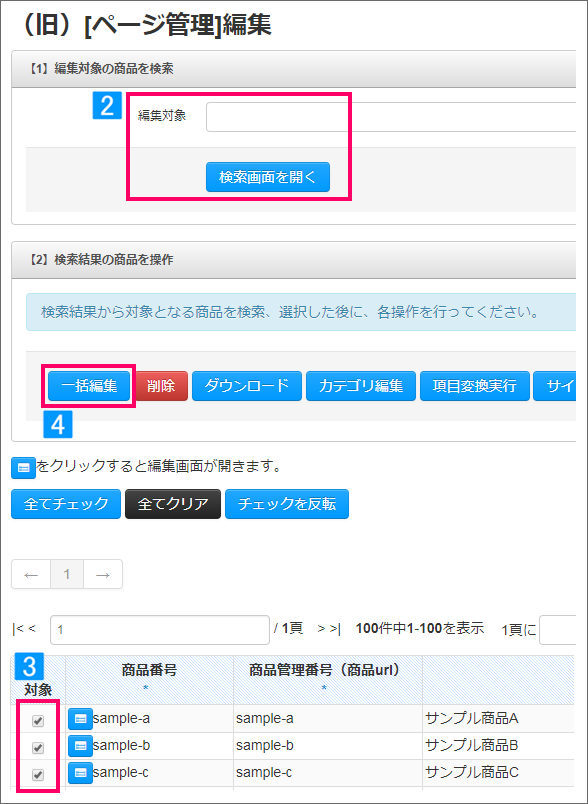Sort by 商品番号 column header
Screen dimensions: 588x804
point(149,670)
